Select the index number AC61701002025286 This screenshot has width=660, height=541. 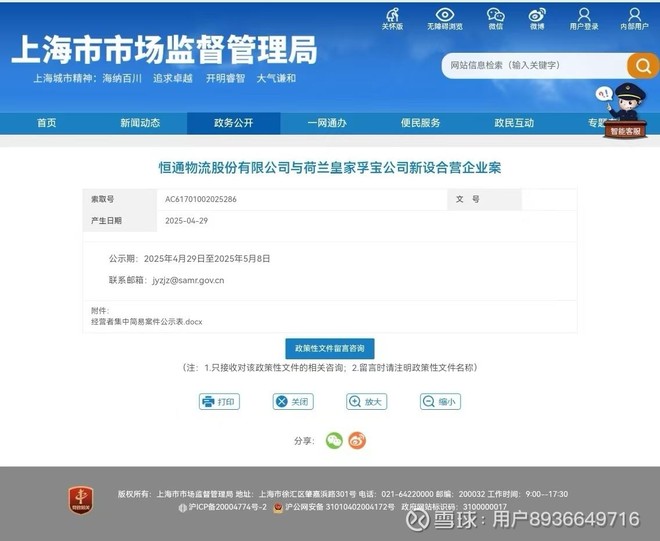(x=200, y=199)
